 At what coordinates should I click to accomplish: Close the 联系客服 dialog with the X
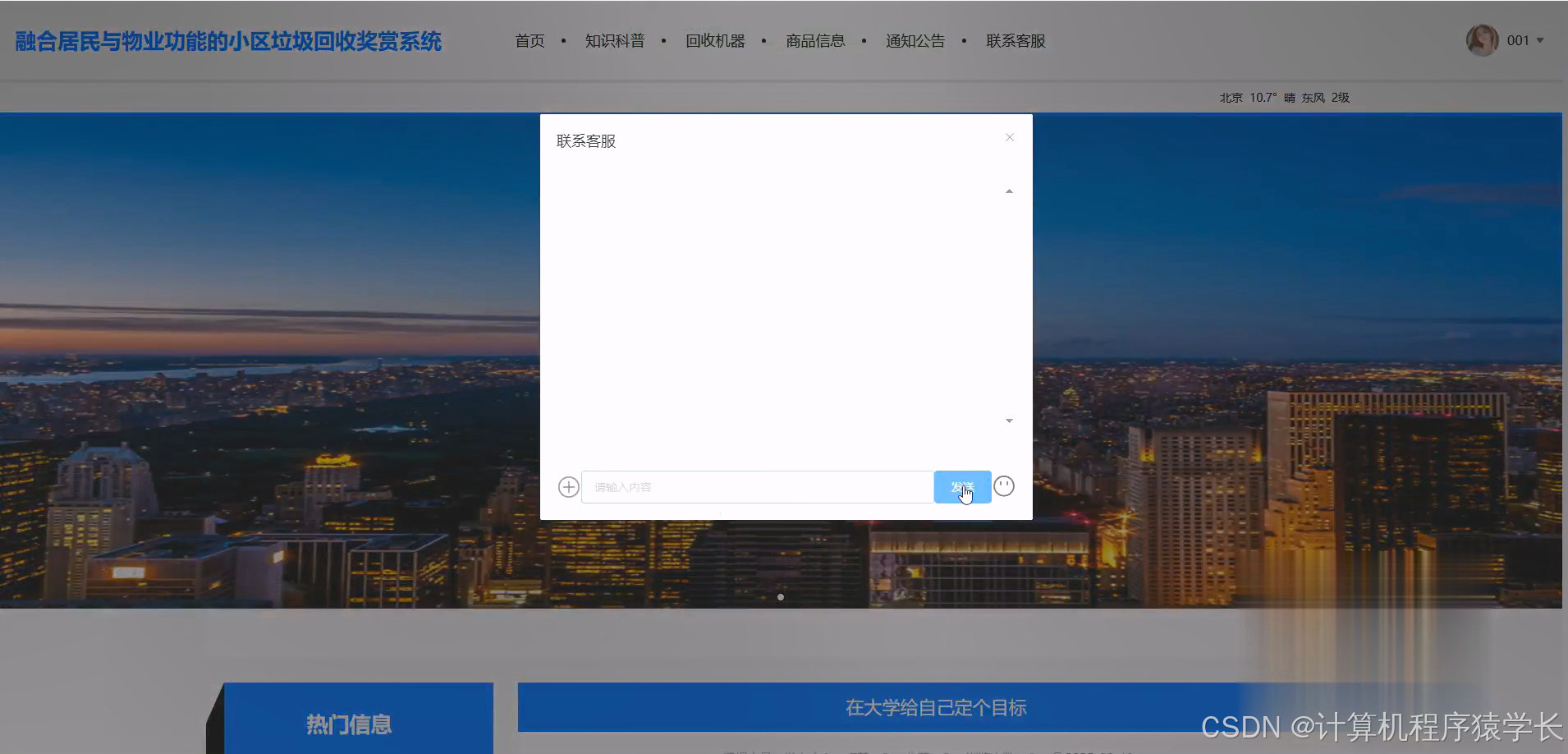click(x=1009, y=136)
